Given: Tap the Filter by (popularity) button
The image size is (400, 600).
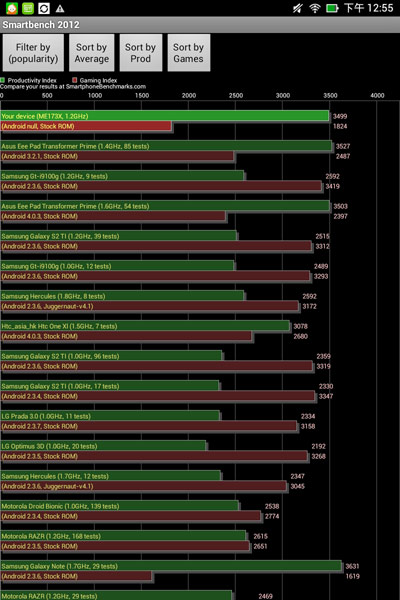Looking at the screenshot, I should pos(33,53).
